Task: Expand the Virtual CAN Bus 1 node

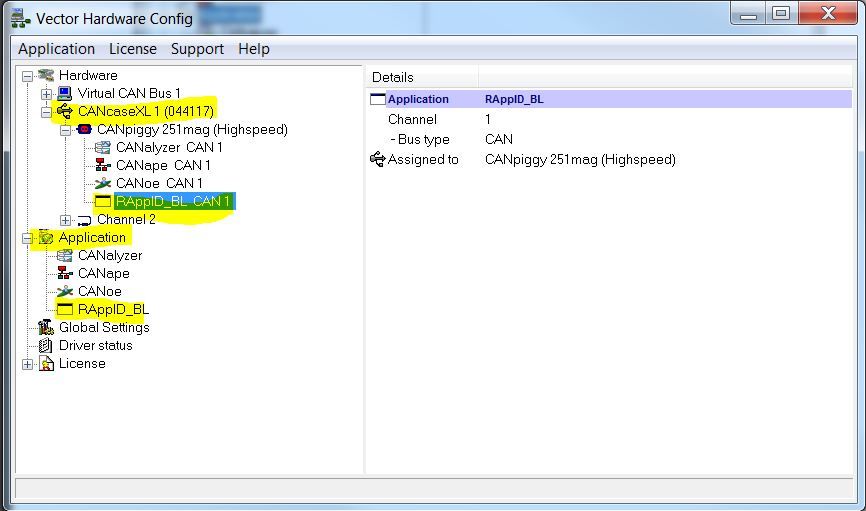Action: 46,94
